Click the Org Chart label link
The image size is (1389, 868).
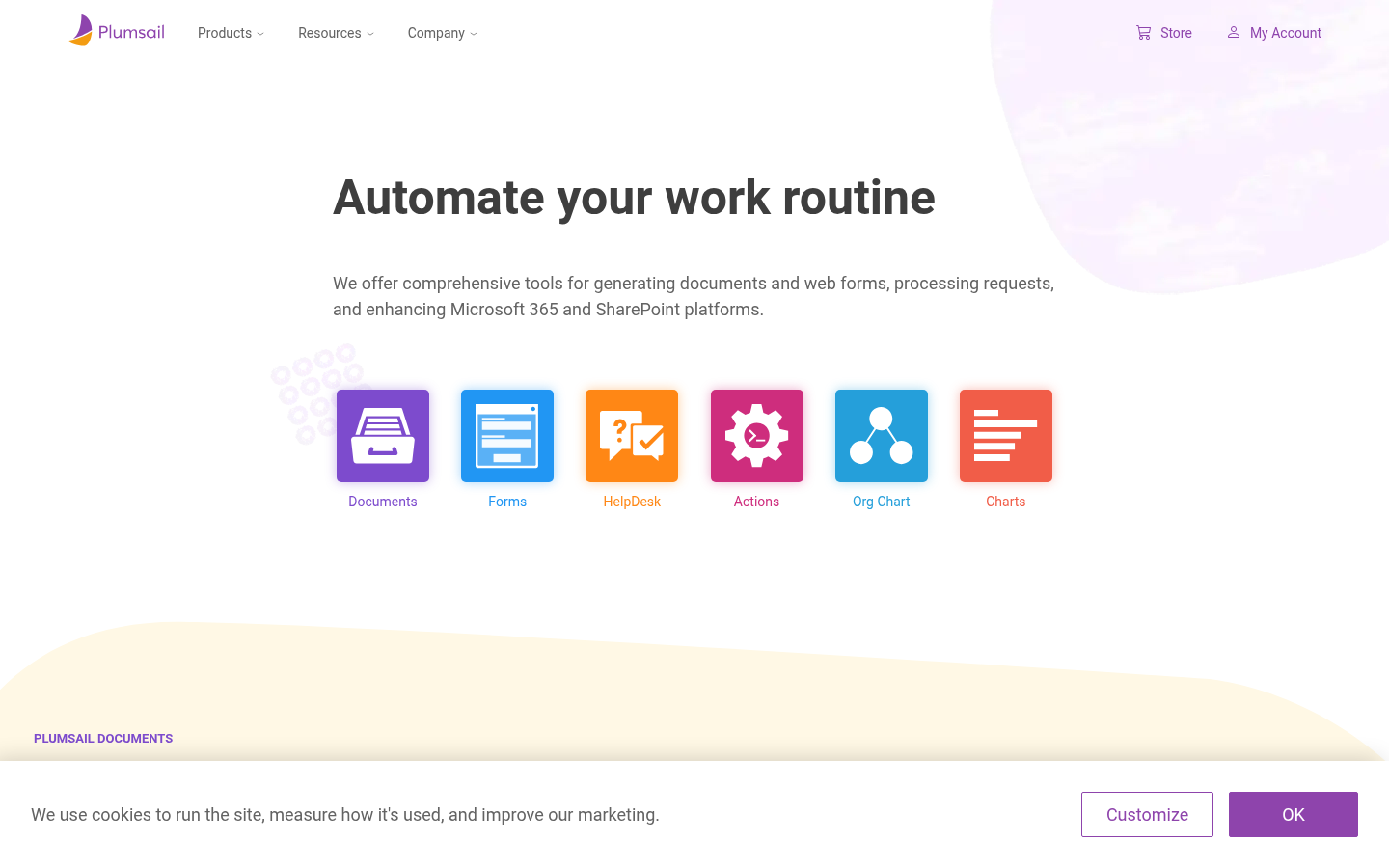pos(882,502)
